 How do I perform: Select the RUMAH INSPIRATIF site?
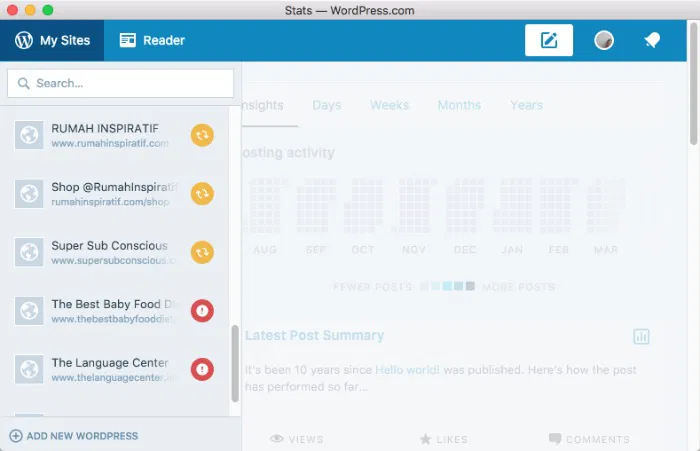[114, 135]
